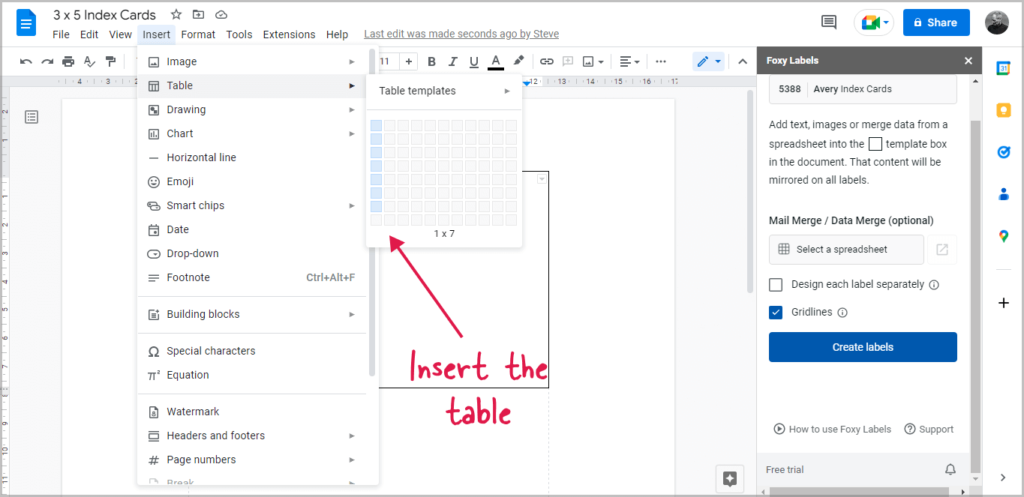
Task: Open the Edit menu
Action: tap(89, 35)
